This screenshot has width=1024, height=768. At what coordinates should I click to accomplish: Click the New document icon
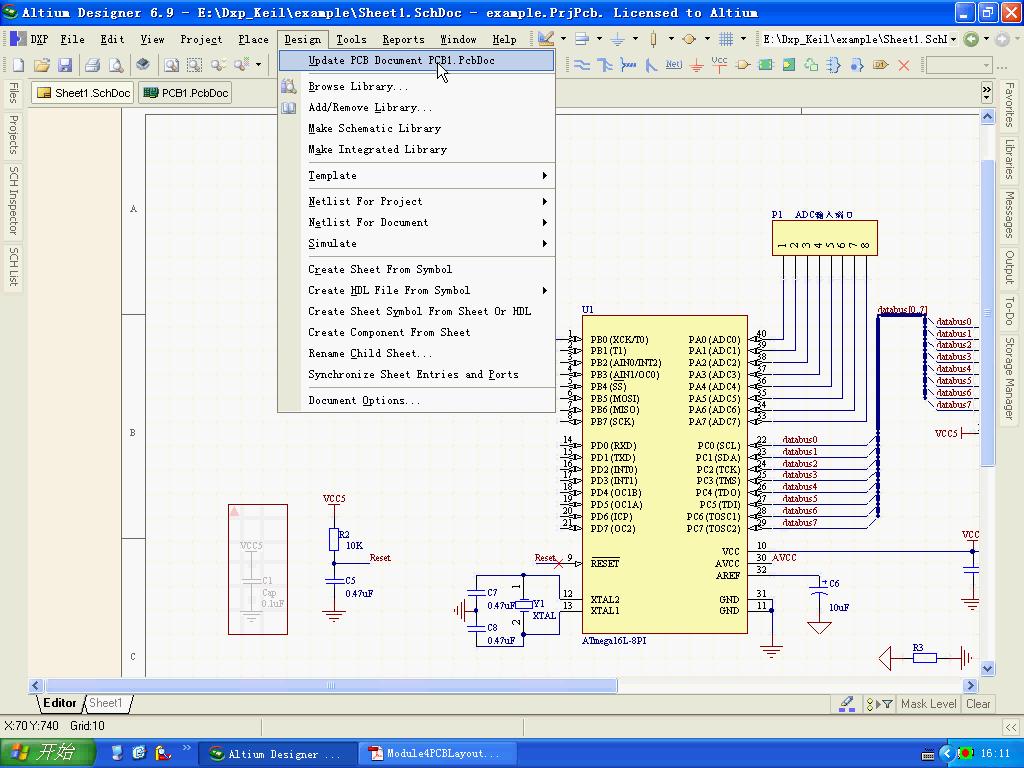click(x=18, y=65)
